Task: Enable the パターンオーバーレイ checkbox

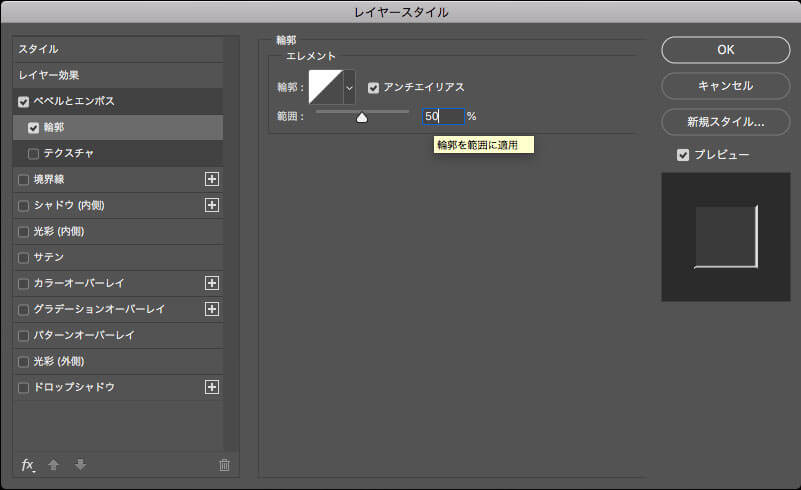Action: pos(23,336)
